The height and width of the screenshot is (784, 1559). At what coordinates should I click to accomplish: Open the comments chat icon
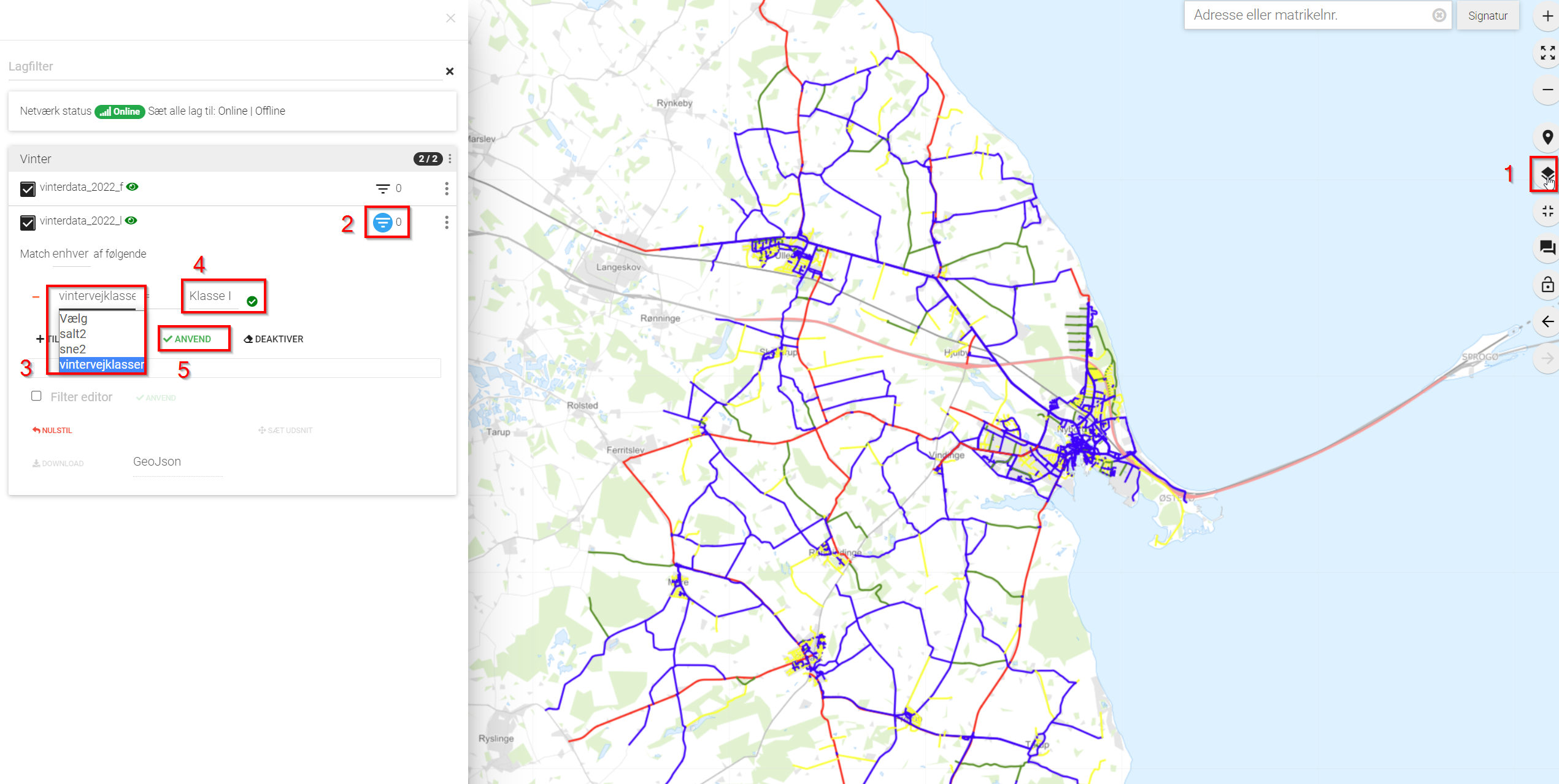tap(1547, 247)
